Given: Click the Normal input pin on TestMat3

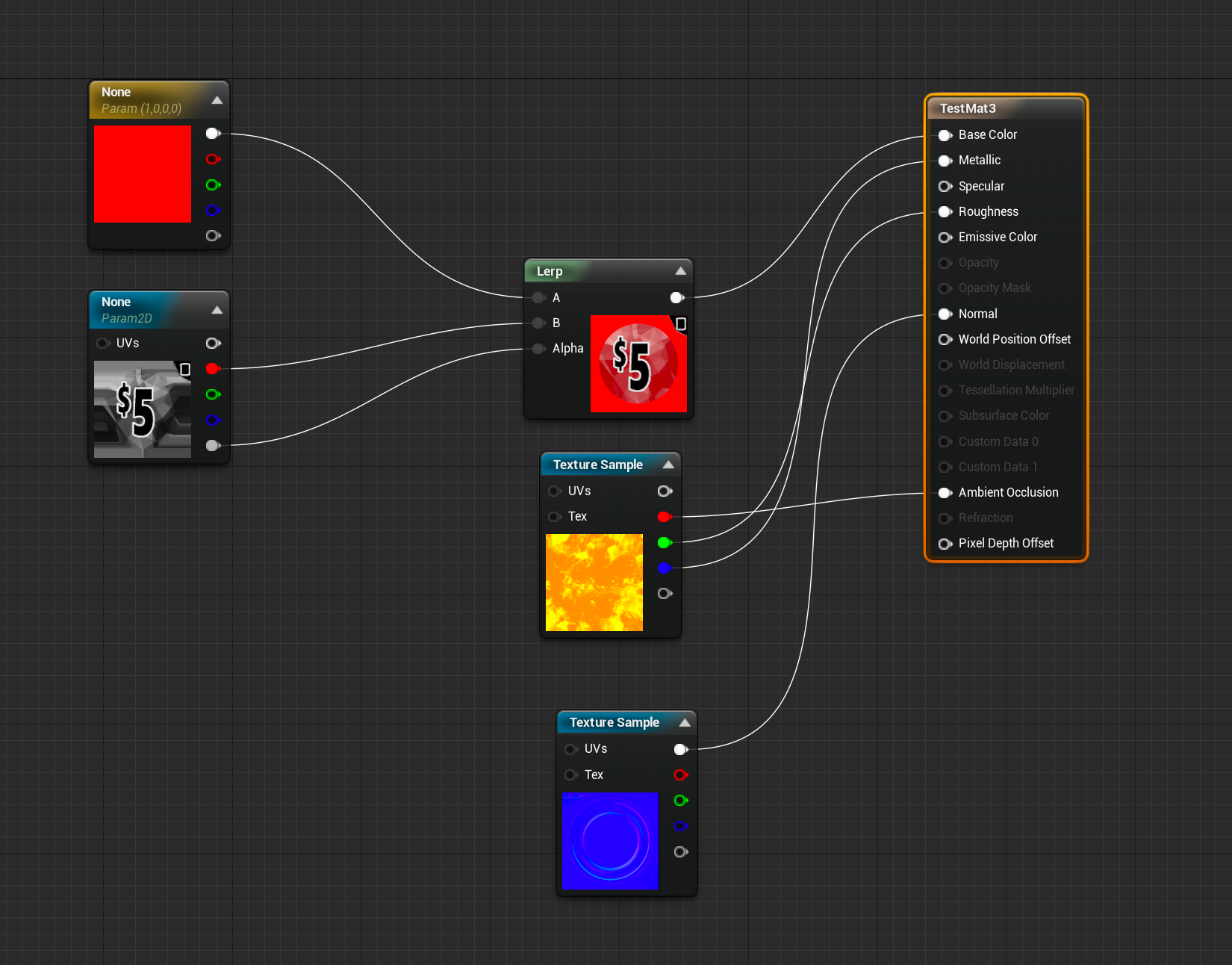Looking at the screenshot, I should (945, 314).
